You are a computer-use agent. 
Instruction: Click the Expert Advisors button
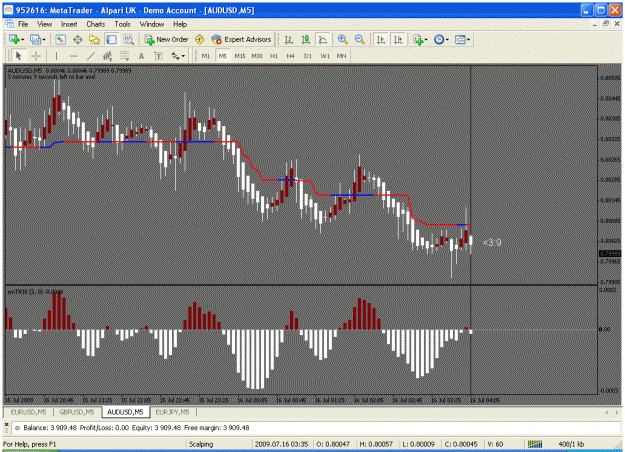click(x=241, y=39)
